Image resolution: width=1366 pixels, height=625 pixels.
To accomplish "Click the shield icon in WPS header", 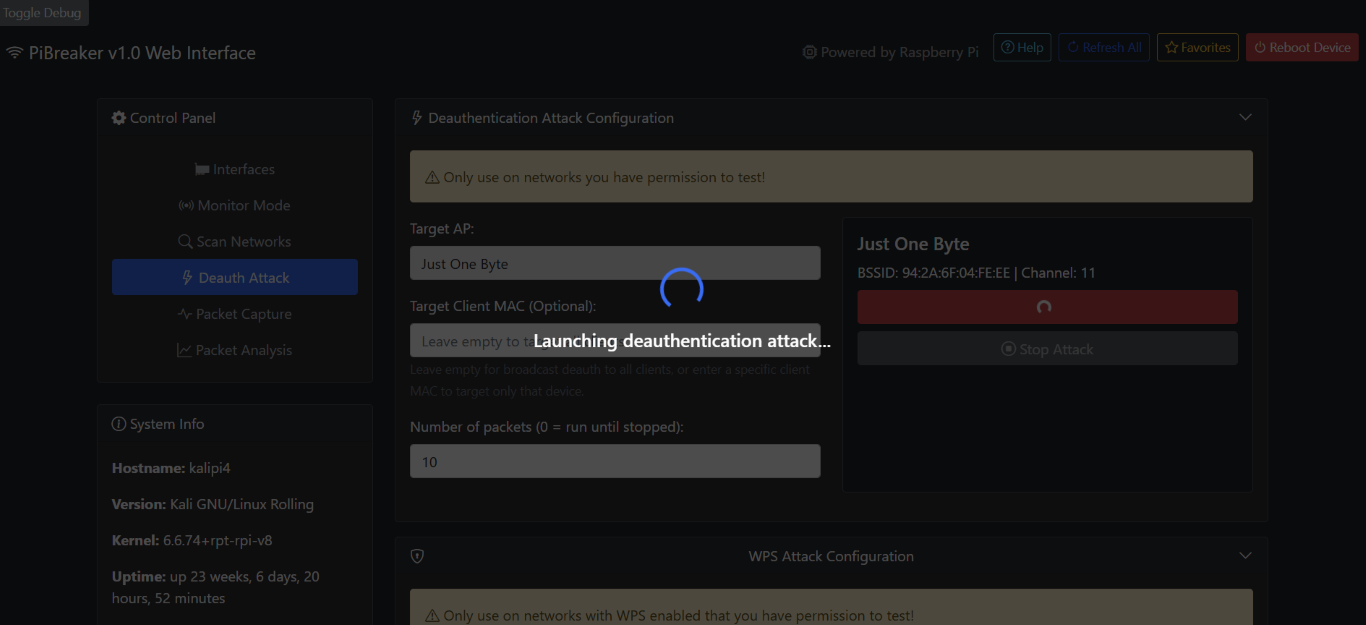I will [417, 556].
